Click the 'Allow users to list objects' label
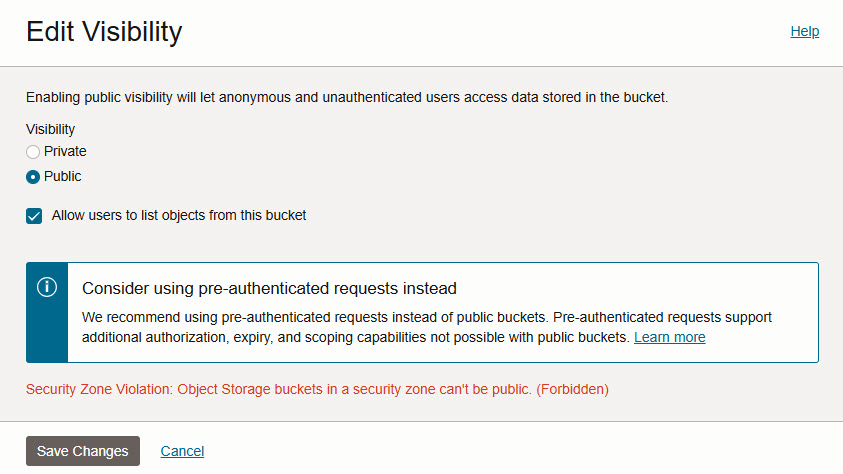The image size is (843, 474). click(178, 216)
